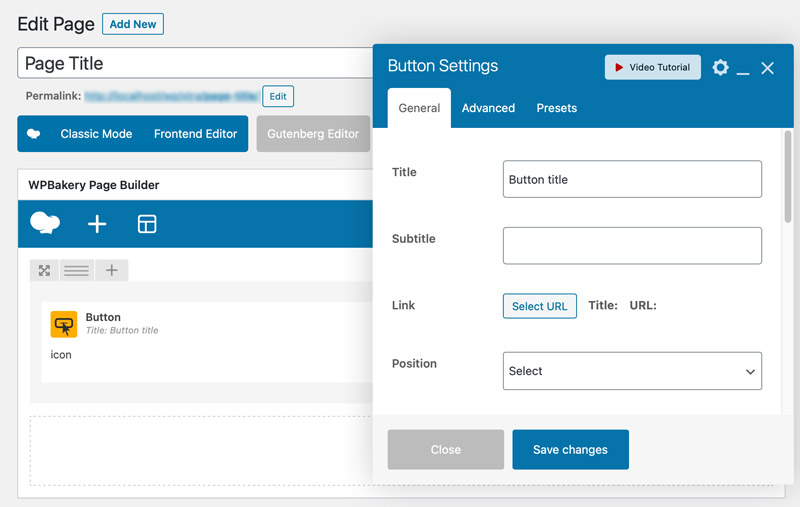Click the row drag handle lines icon
Screen dimensions: 800x507
click(77, 270)
